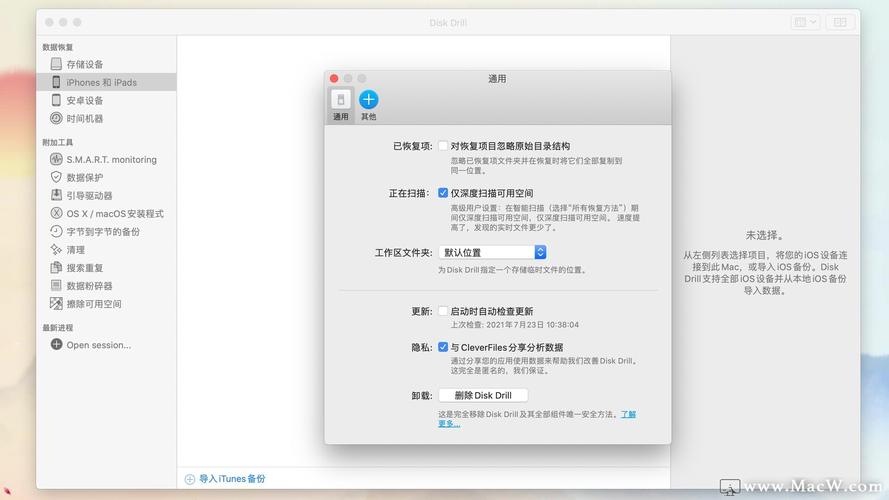Select the 清理 cleanup icon

click(56, 249)
